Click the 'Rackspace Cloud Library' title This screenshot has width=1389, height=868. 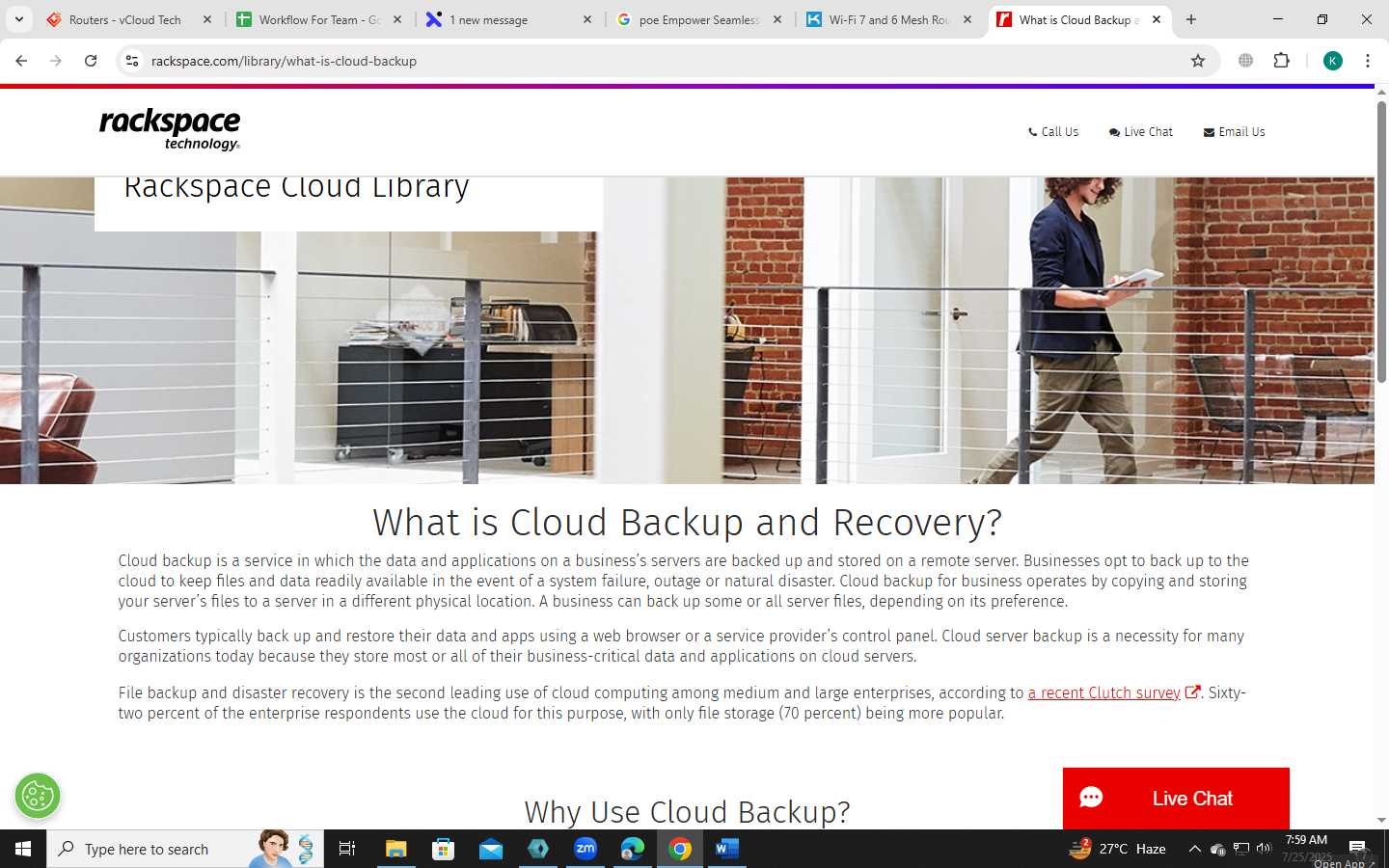click(296, 188)
